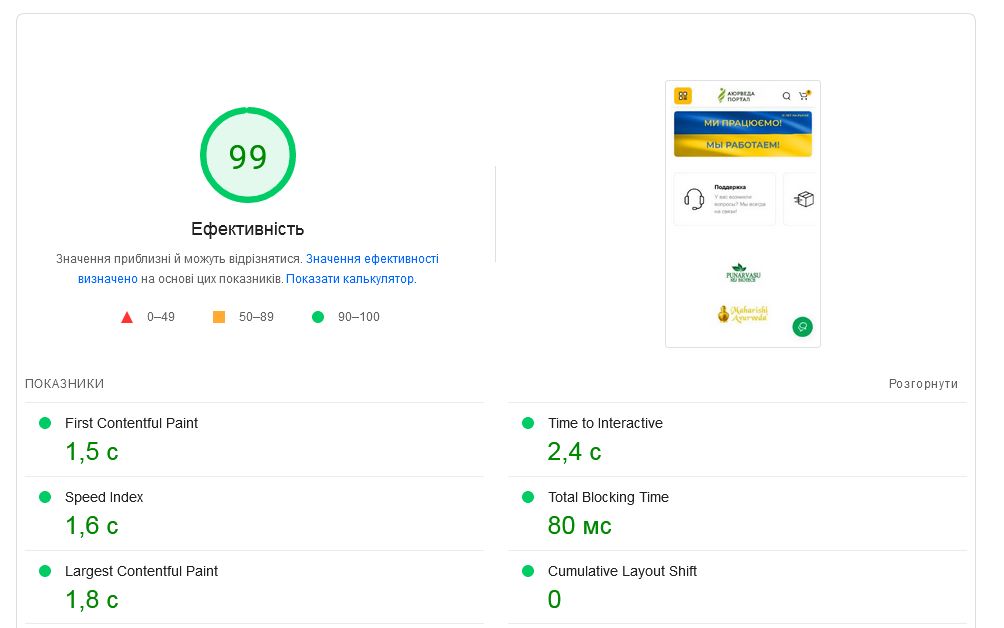This screenshot has height=628, width=1004.
Task: Click the yellow menu icon in site preview
Action: pyautogui.click(x=683, y=96)
